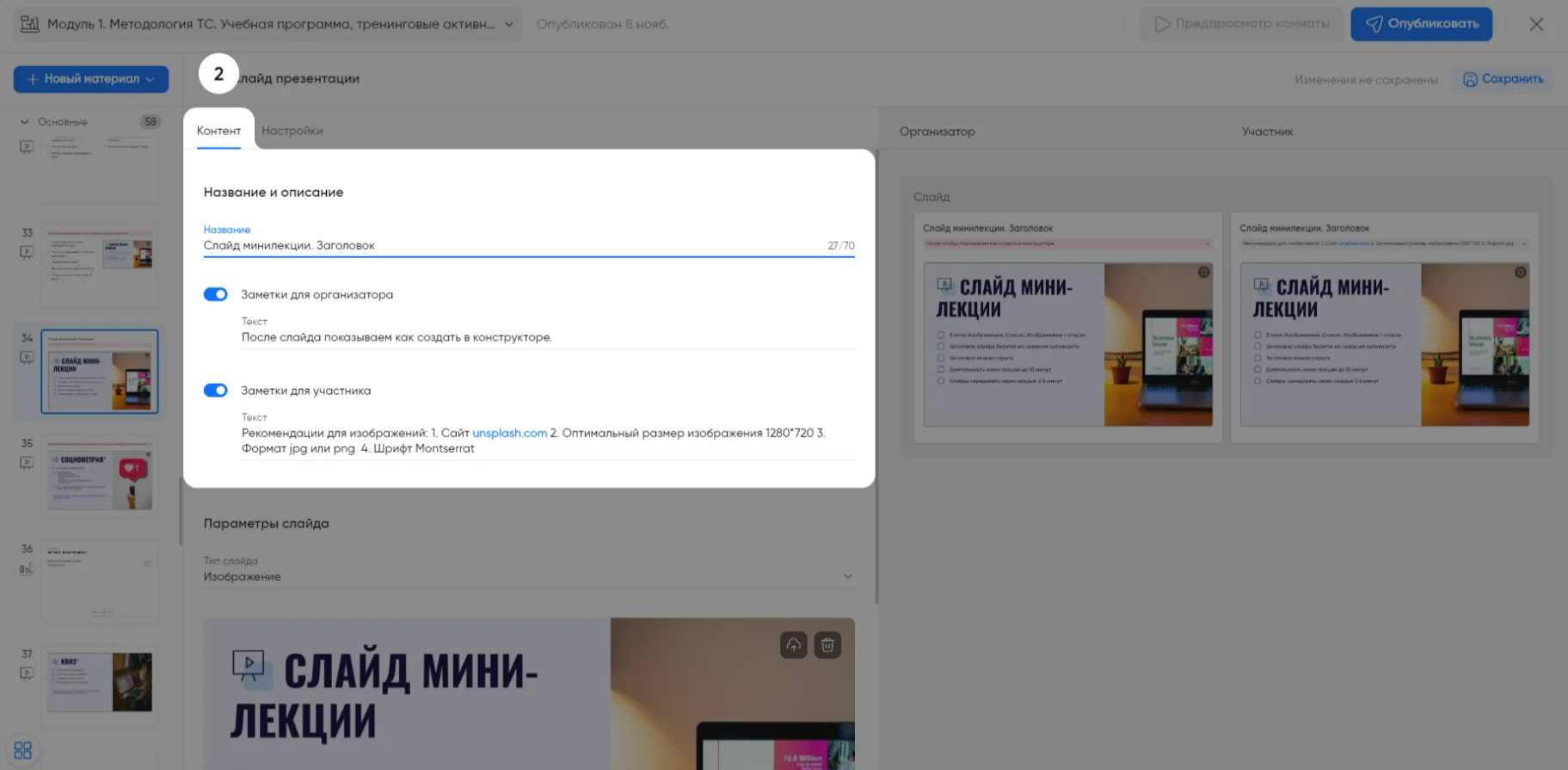Select slide 33 thumbnail
Viewport: 1568px width, 770px height.
[x=100, y=267]
